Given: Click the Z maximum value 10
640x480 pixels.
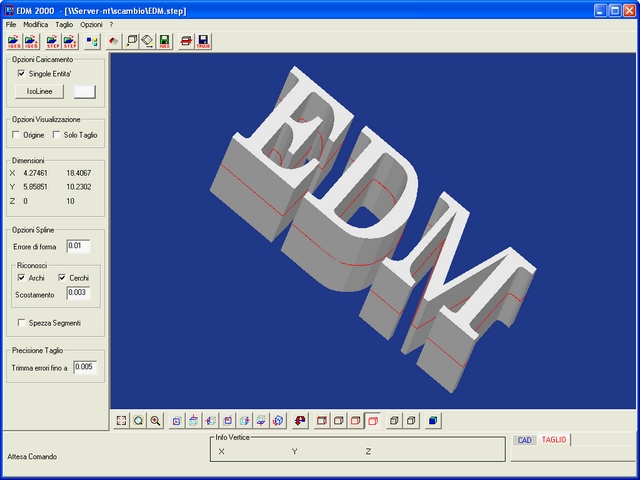Looking at the screenshot, I should pyautogui.click(x=70, y=201).
